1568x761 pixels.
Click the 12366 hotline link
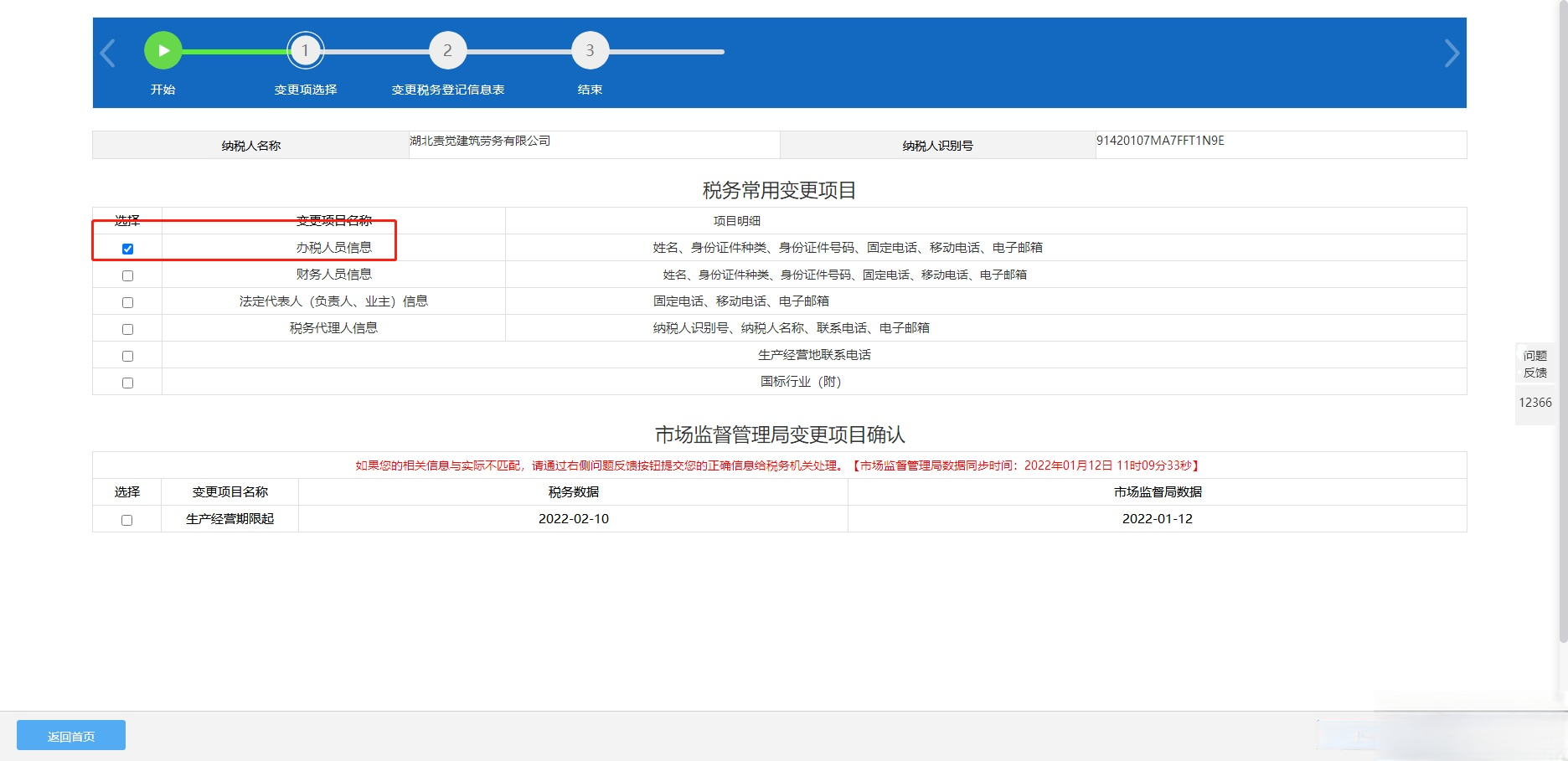coord(1534,403)
